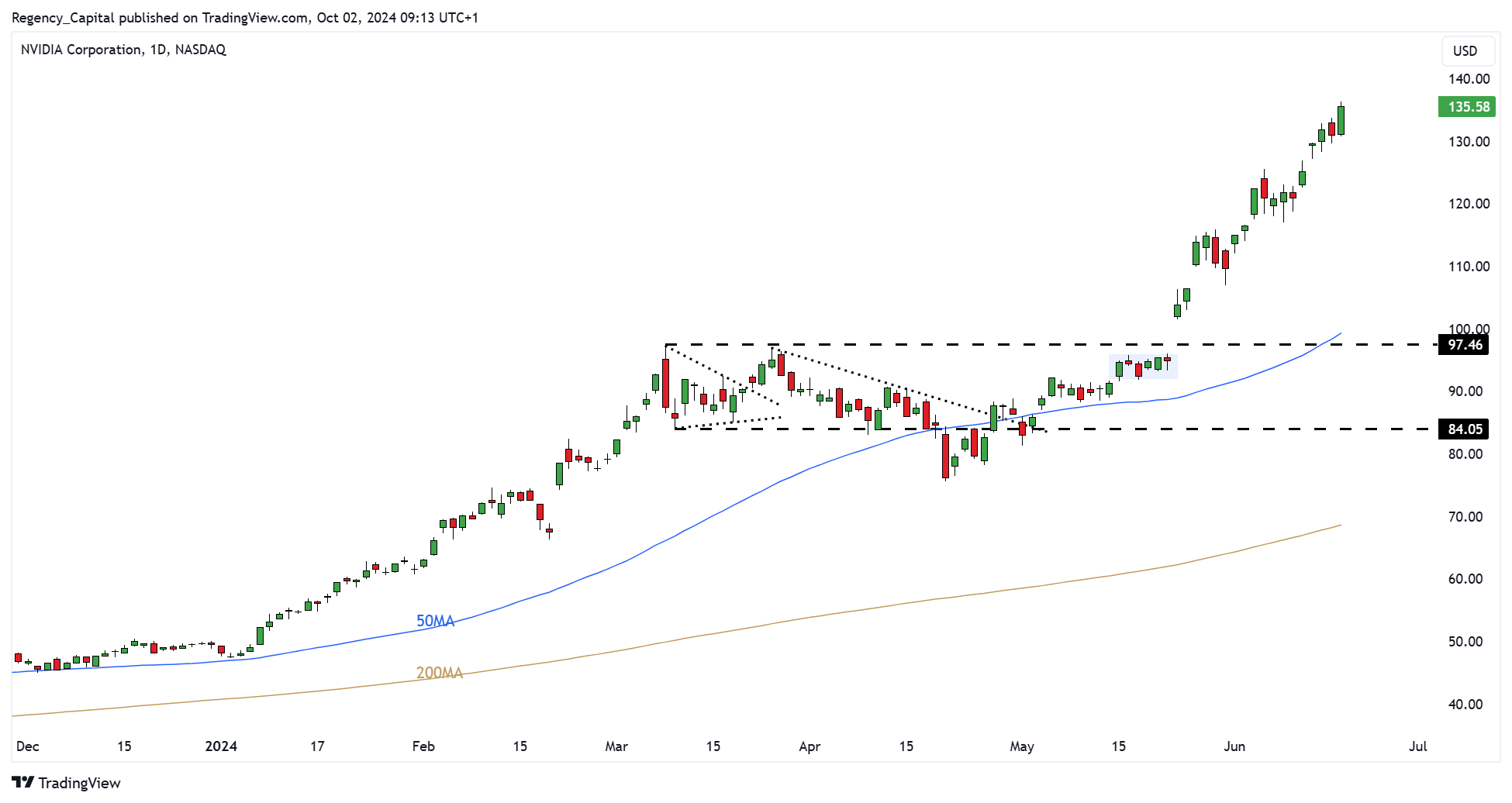Select the 84.05 support price label
Viewport: 1512px width, 803px height.
[1464, 429]
